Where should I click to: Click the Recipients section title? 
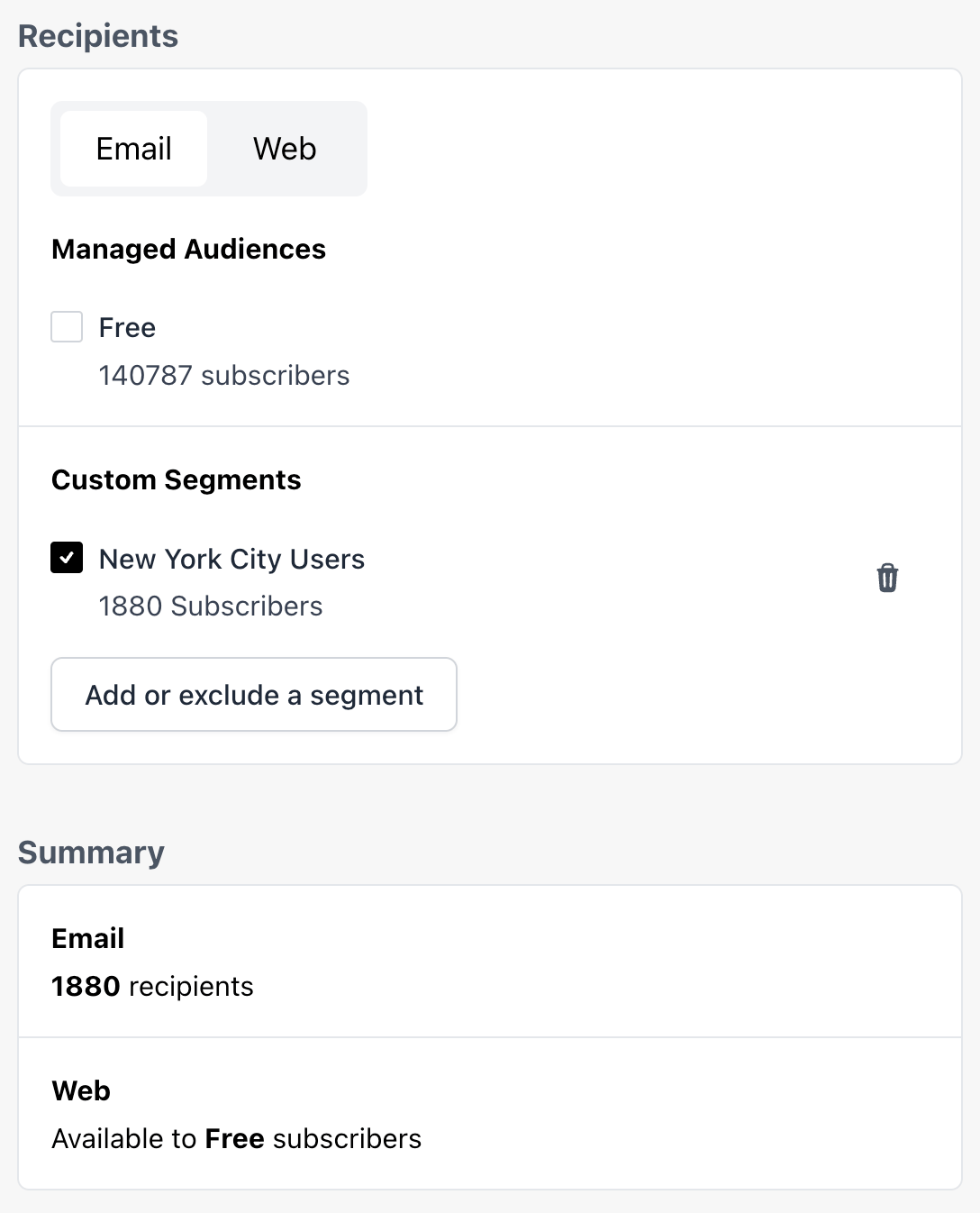[98, 36]
